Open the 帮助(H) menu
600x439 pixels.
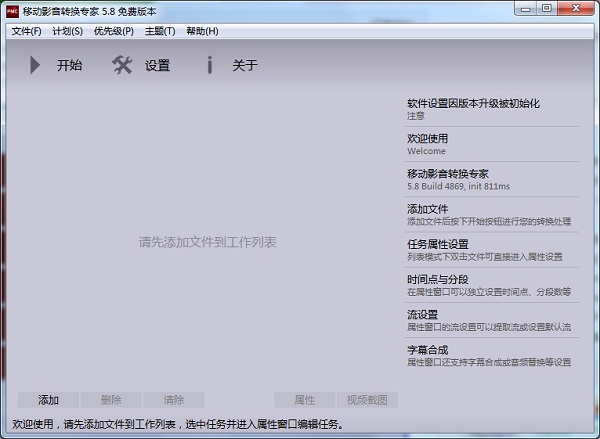point(202,31)
